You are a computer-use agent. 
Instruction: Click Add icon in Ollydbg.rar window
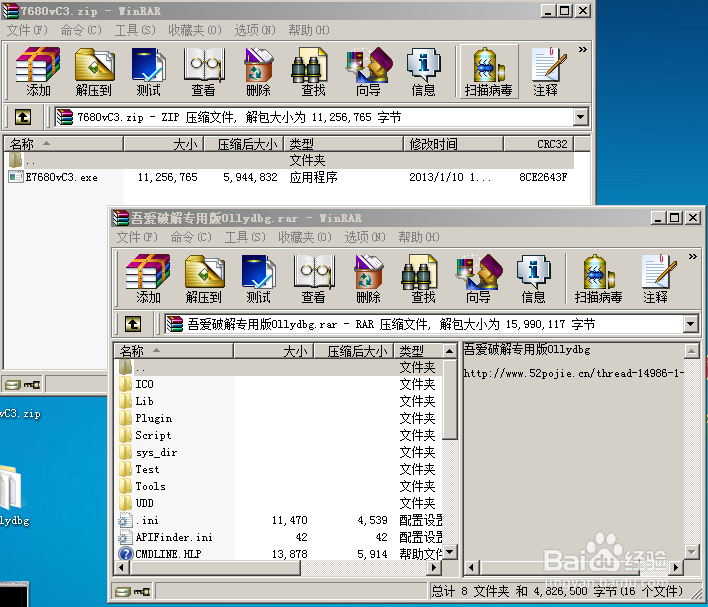pos(148,279)
